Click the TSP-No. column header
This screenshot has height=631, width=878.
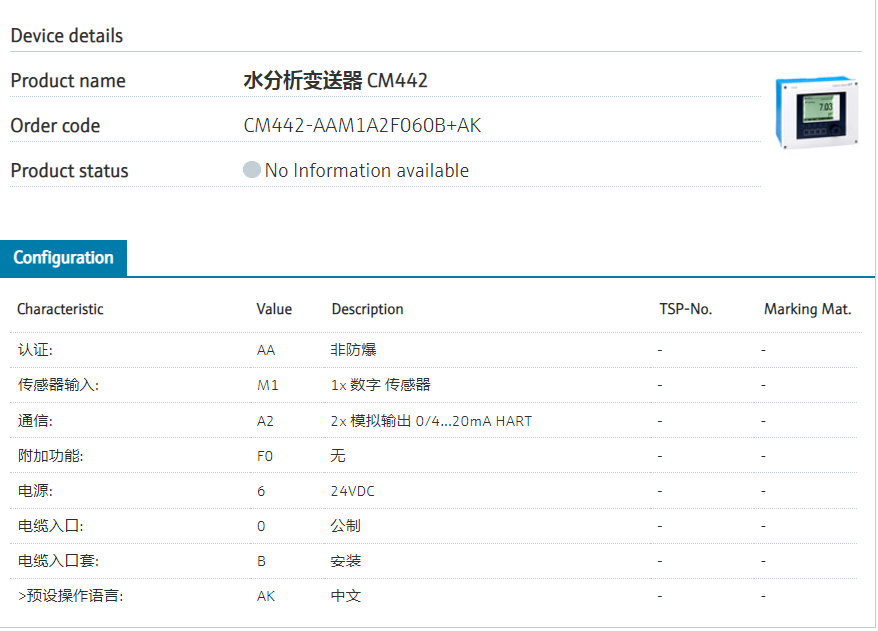click(x=685, y=309)
